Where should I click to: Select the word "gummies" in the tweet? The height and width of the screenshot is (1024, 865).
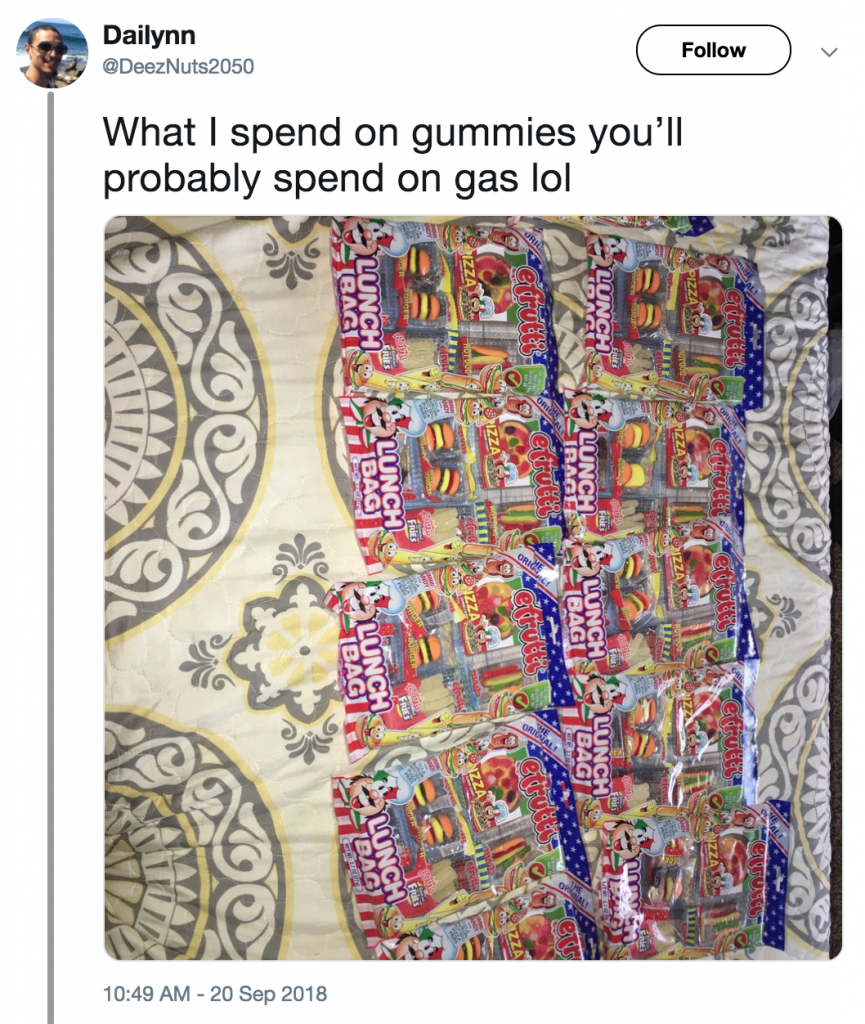tap(494, 135)
